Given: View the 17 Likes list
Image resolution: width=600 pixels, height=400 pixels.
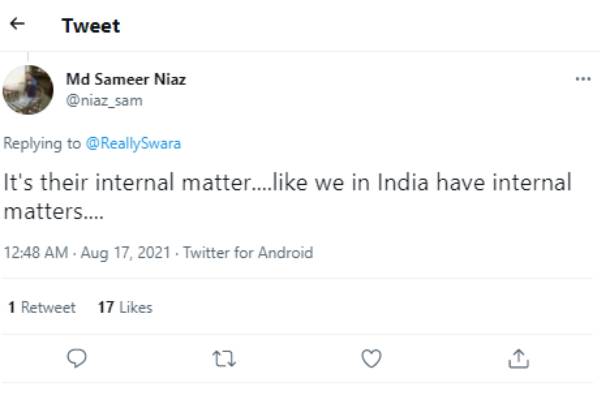Looking at the screenshot, I should click(125, 307).
